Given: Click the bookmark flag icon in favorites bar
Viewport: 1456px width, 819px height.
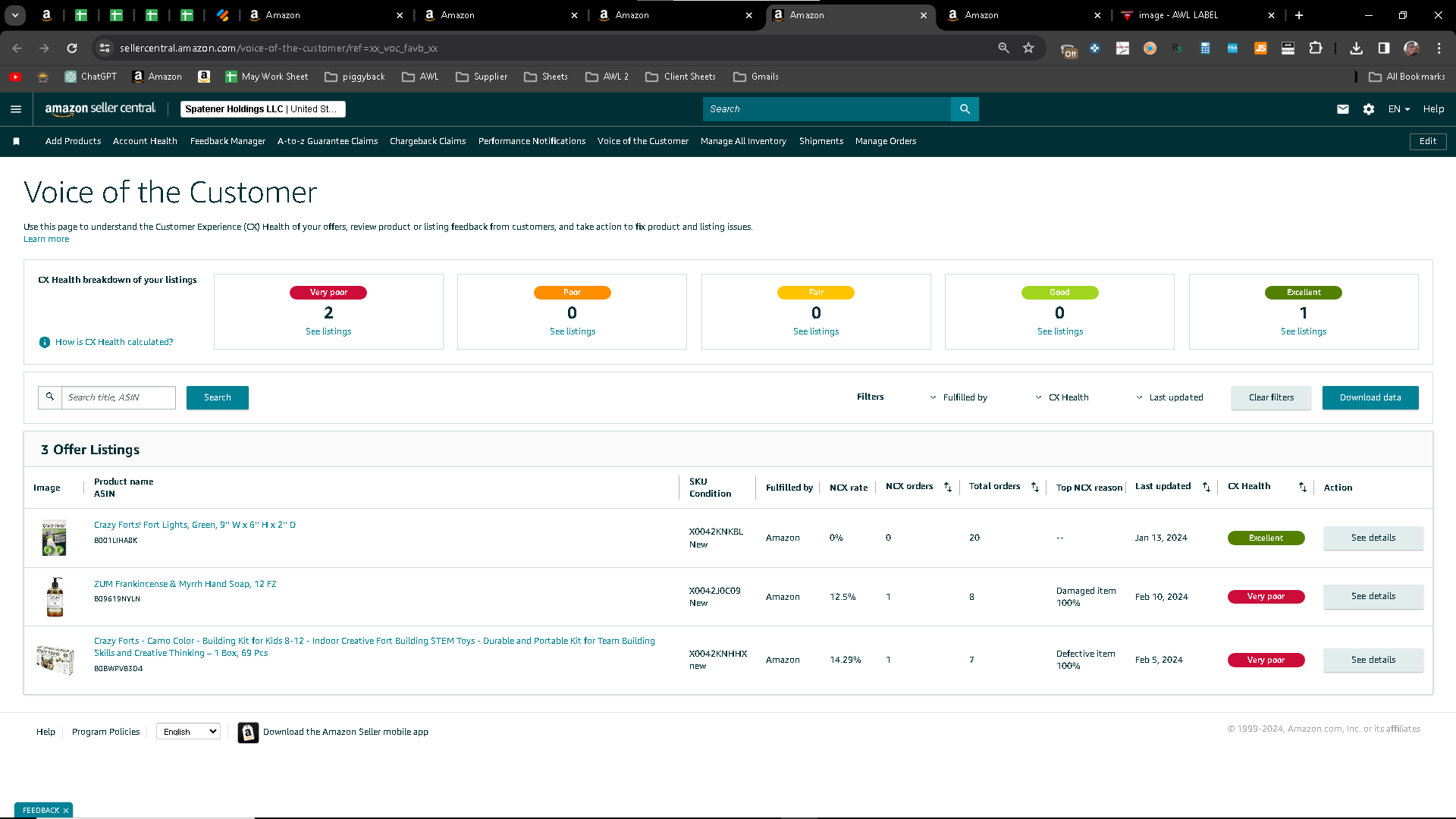Looking at the screenshot, I should tap(17, 141).
